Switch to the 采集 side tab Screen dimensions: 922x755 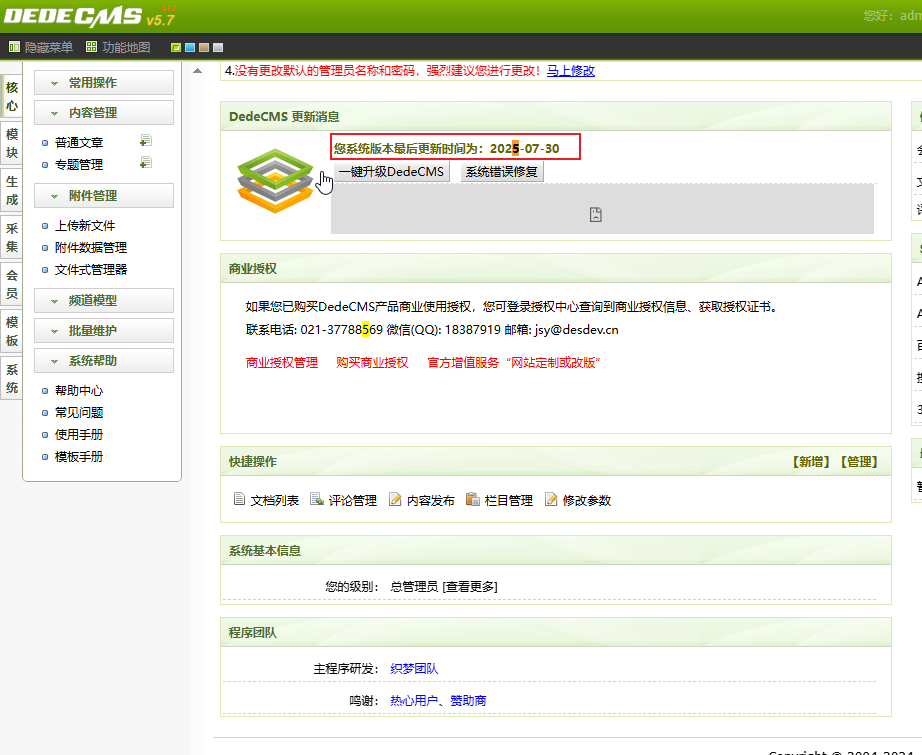pos(12,238)
